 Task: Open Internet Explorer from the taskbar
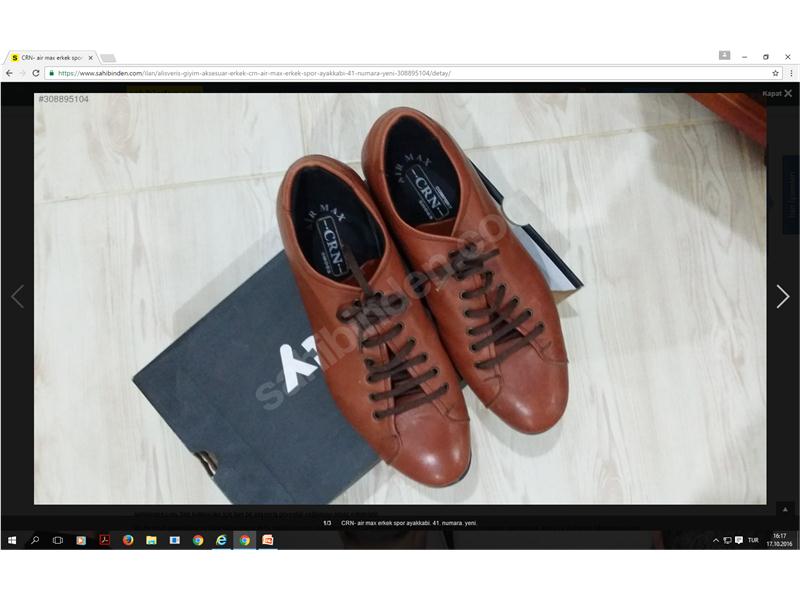pyautogui.click(x=221, y=540)
